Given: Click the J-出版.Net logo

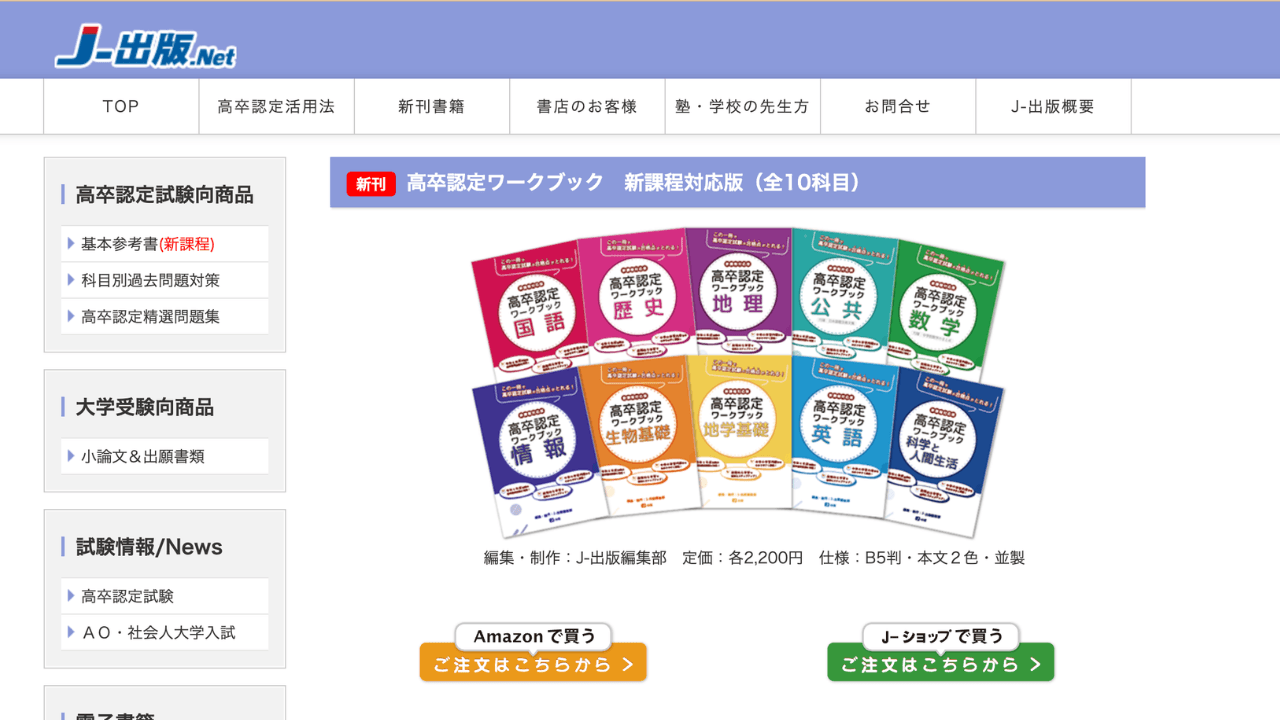Looking at the screenshot, I should click(x=146, y=45).
